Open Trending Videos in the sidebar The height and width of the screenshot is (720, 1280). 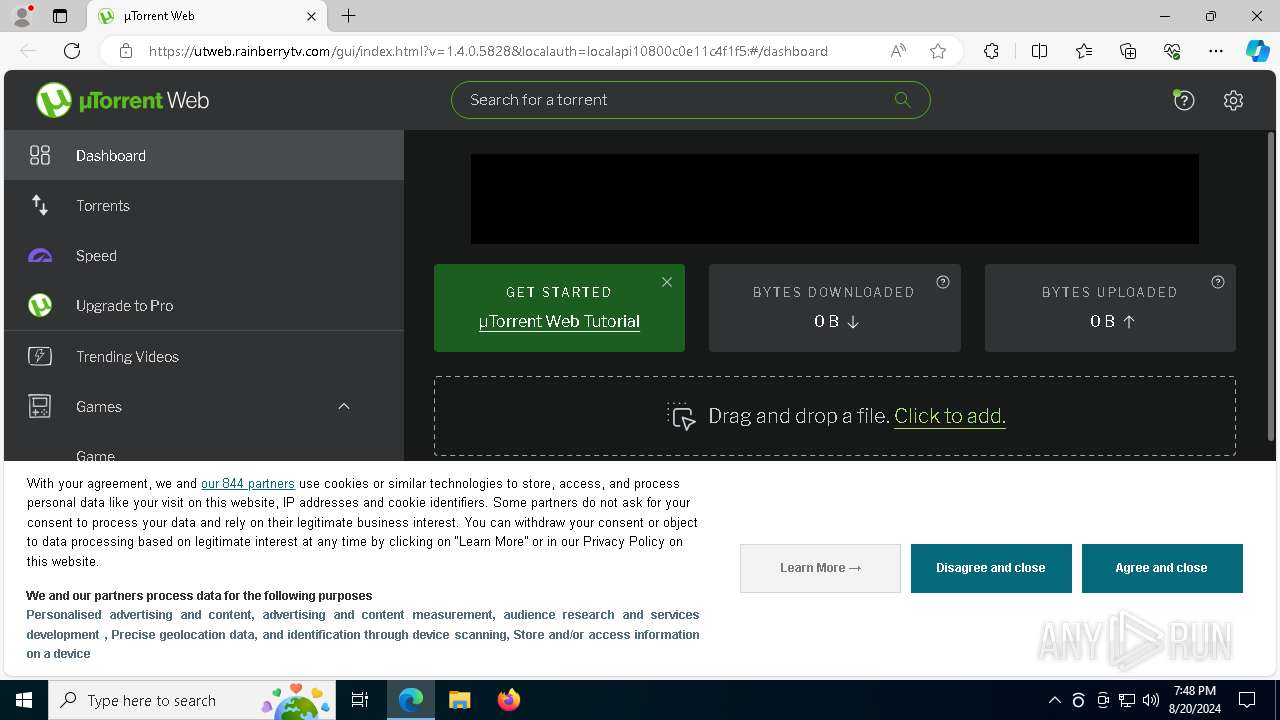(204, 356)
